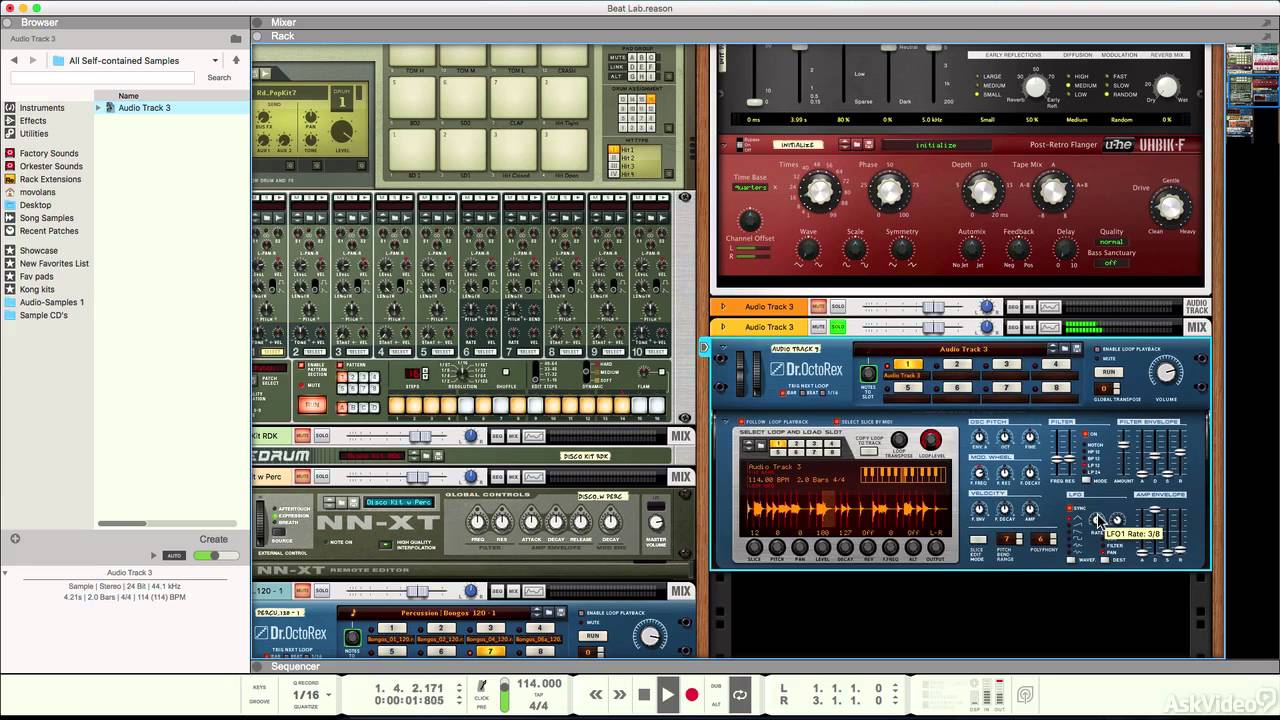Click the new folder icon in the Browser header

tap(236, 39)
